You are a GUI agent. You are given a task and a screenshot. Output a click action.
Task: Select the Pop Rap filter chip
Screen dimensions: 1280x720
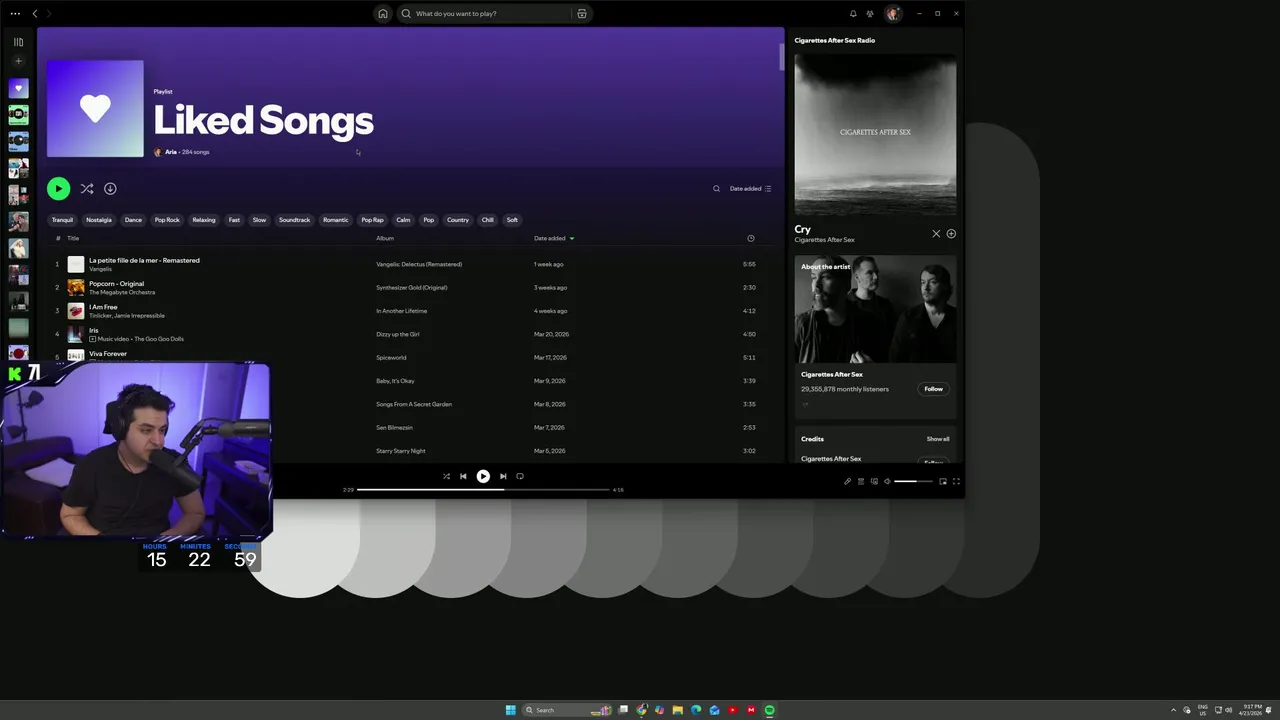tap(372, 220)
